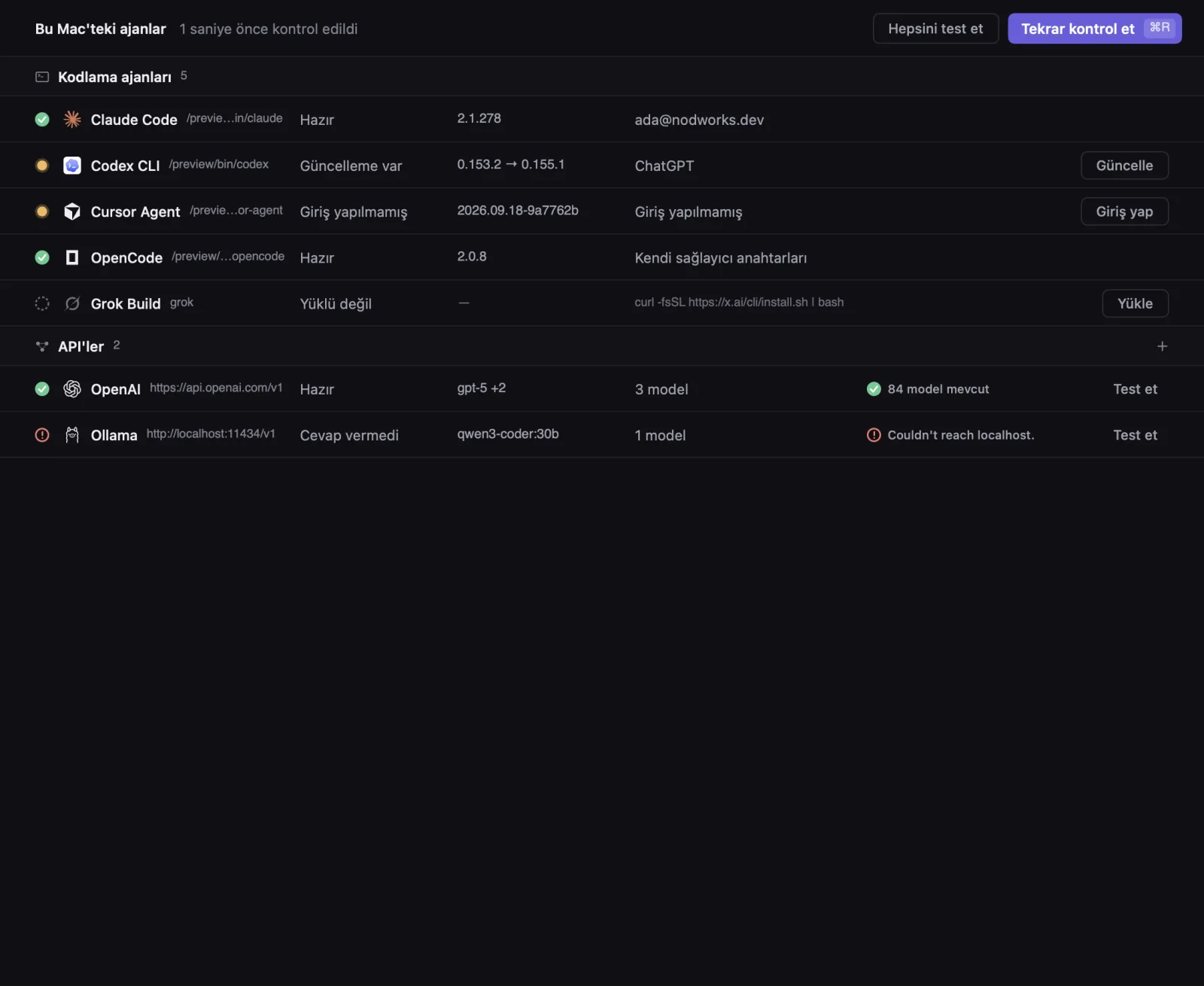1204x986 pixels.
Task: Click red error status icon for Ollama
Action: 42,434
